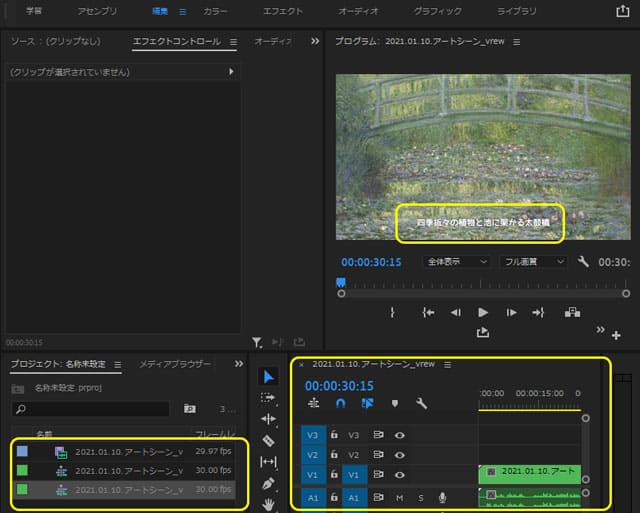Toggle timeline Snap magnet
This screenshot has width=640, height=513.
pyautogui.click(x=340, y=403)
